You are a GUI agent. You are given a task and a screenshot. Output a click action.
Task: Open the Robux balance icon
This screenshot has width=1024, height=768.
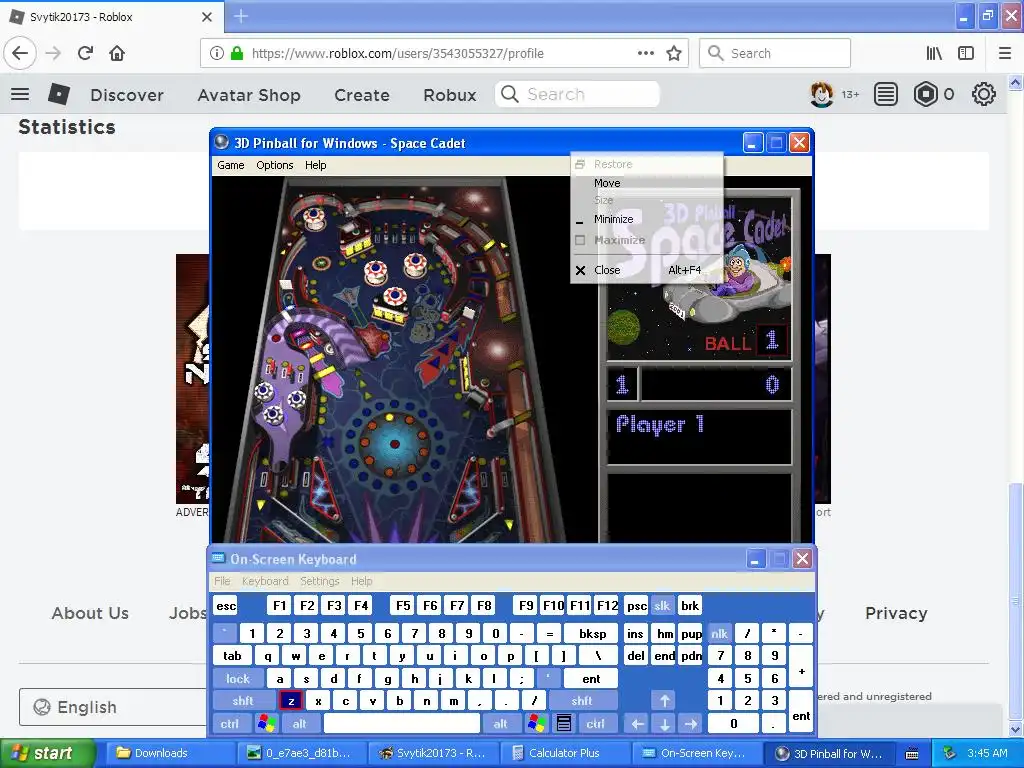[x=925, y=95]
